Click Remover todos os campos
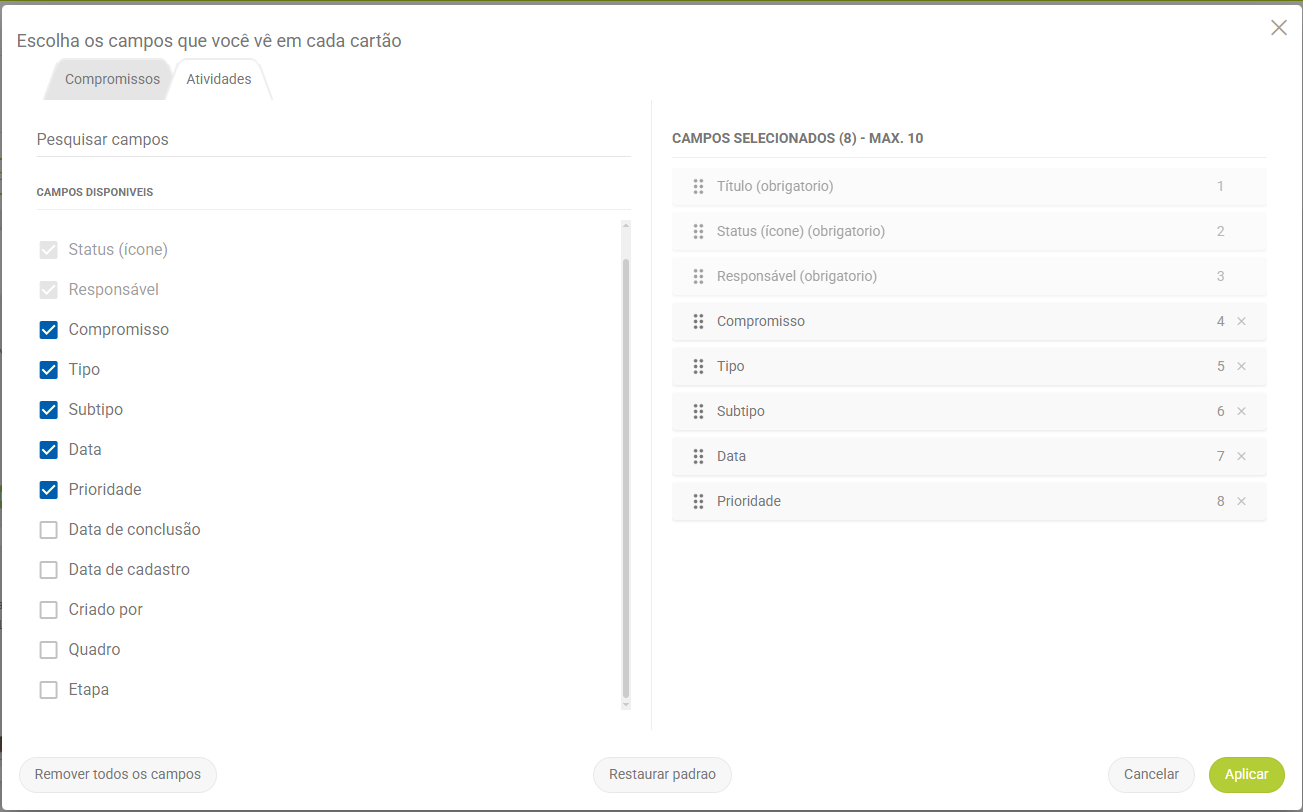This screenshot has width=1303, height=812. pyautogui.click(x=118, y=774)
